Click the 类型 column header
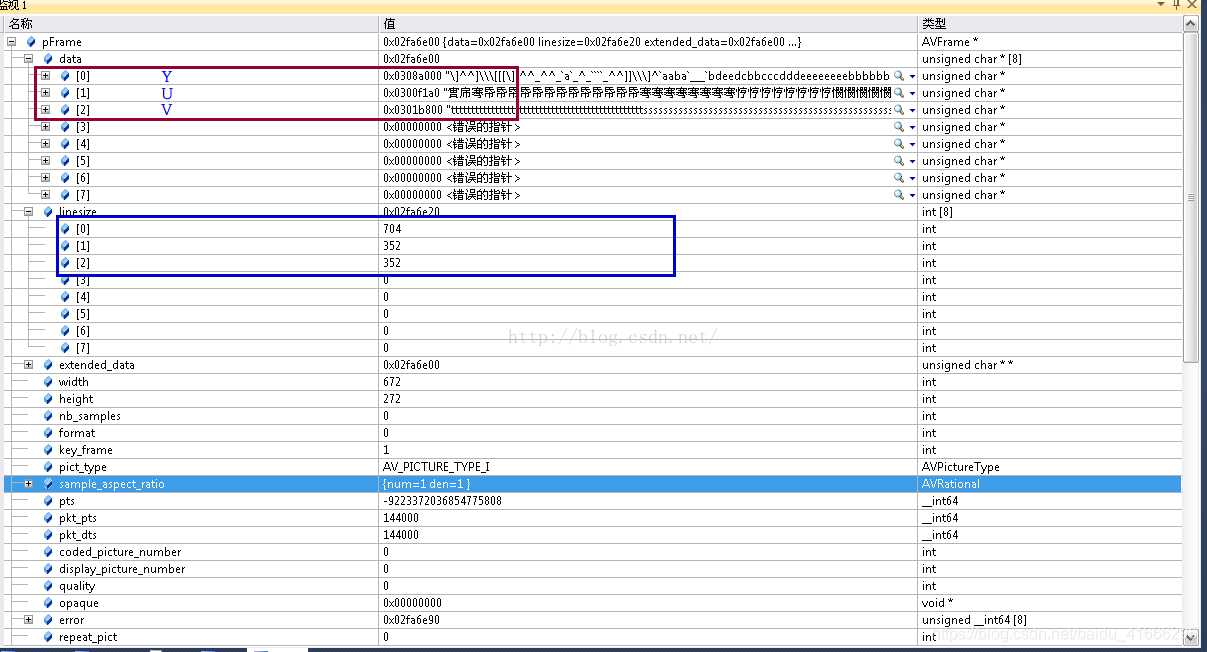The width and height of the screenshot is (1207, 652). pyautogui.click(x=1050, y=23)
